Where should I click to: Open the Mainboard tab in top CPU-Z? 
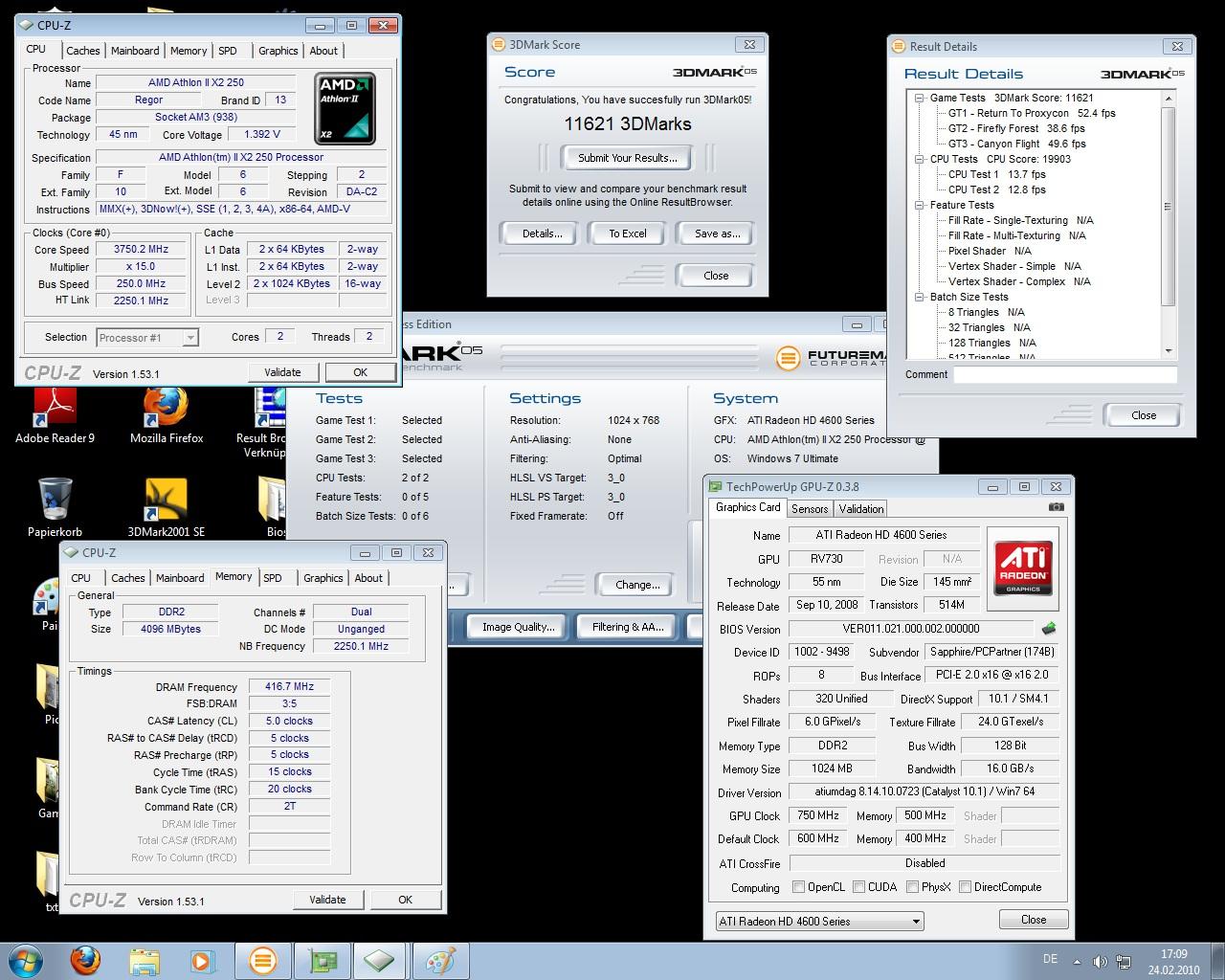click(x=135, y=51)
